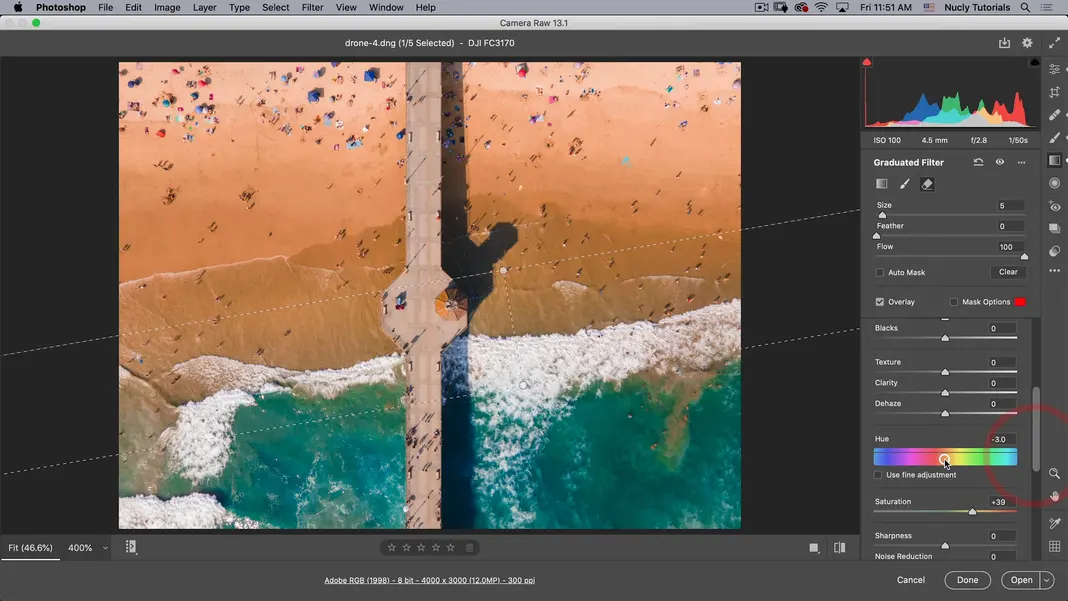Screen dimensions: 1068x601
Task: Rate image with the first star
Action: click(392, 547)
